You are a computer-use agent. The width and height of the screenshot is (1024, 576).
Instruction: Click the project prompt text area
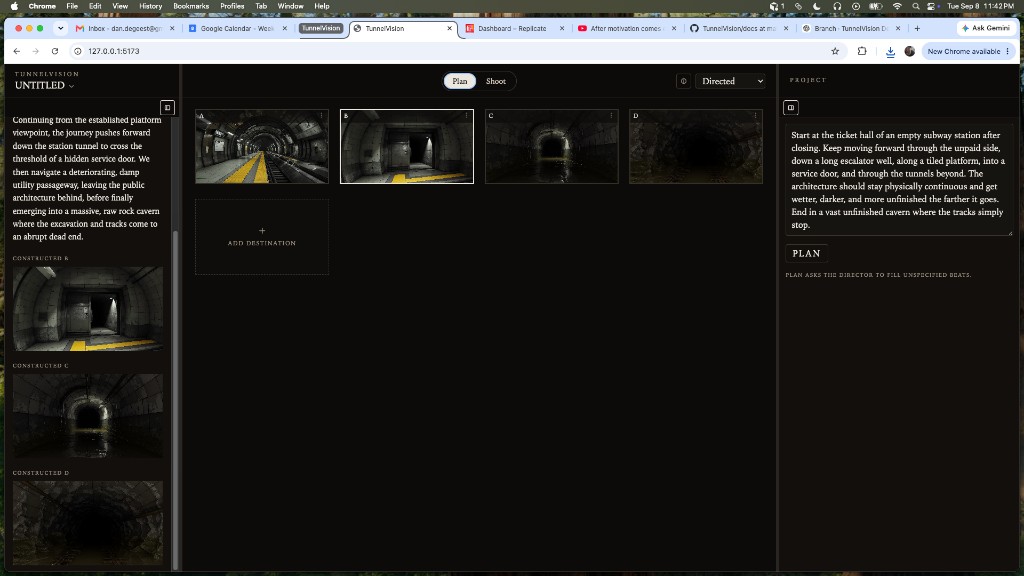tap(899, 180)
